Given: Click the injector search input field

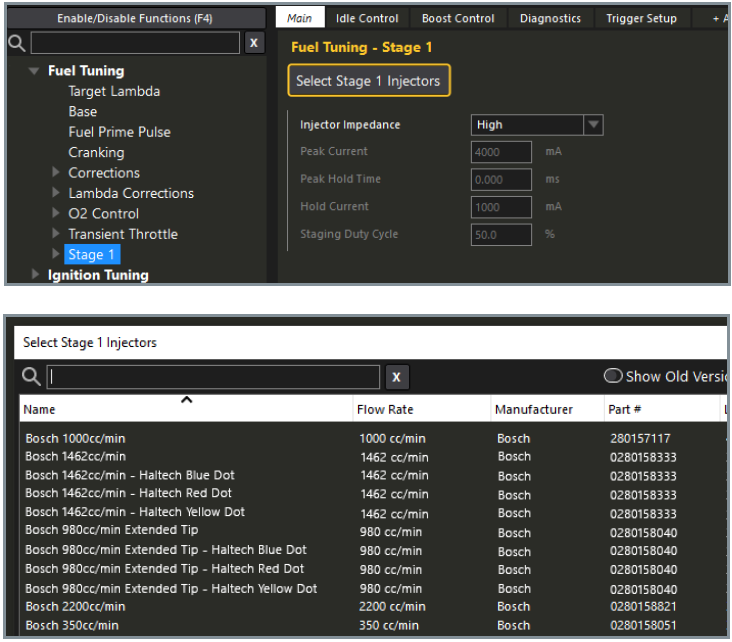Looking at the screenshot, I should [x=213, y=377].
